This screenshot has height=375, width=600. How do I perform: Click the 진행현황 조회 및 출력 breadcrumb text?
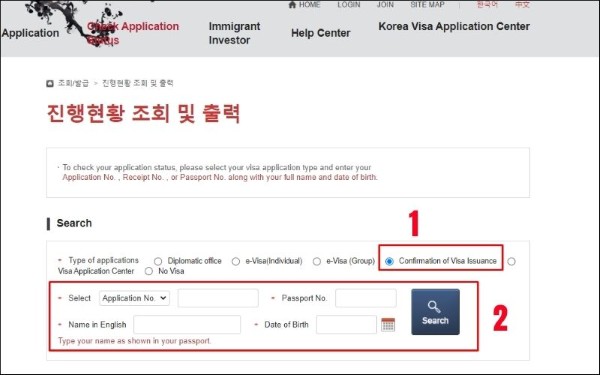coord(138,83)
